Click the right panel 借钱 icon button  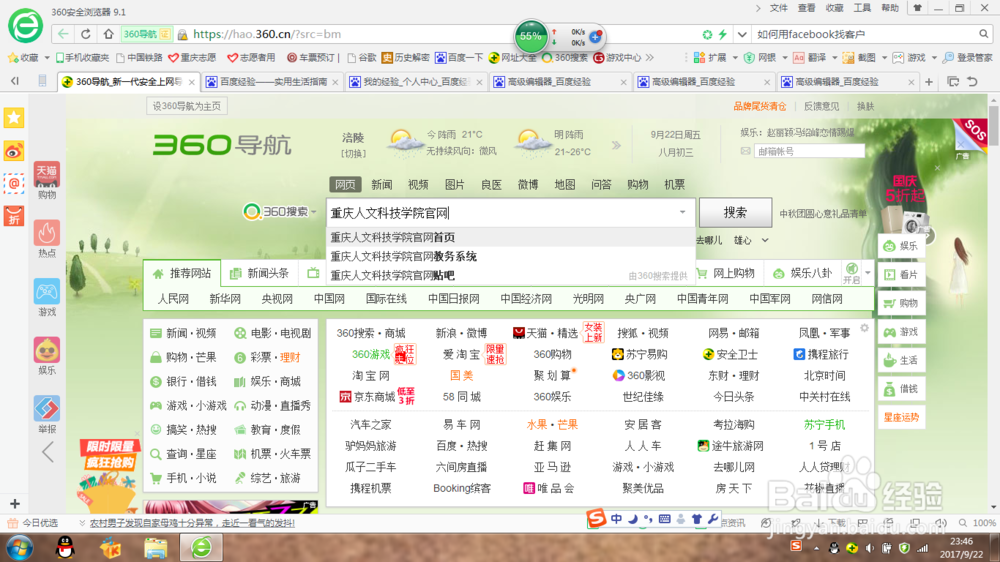coord(901,389)
